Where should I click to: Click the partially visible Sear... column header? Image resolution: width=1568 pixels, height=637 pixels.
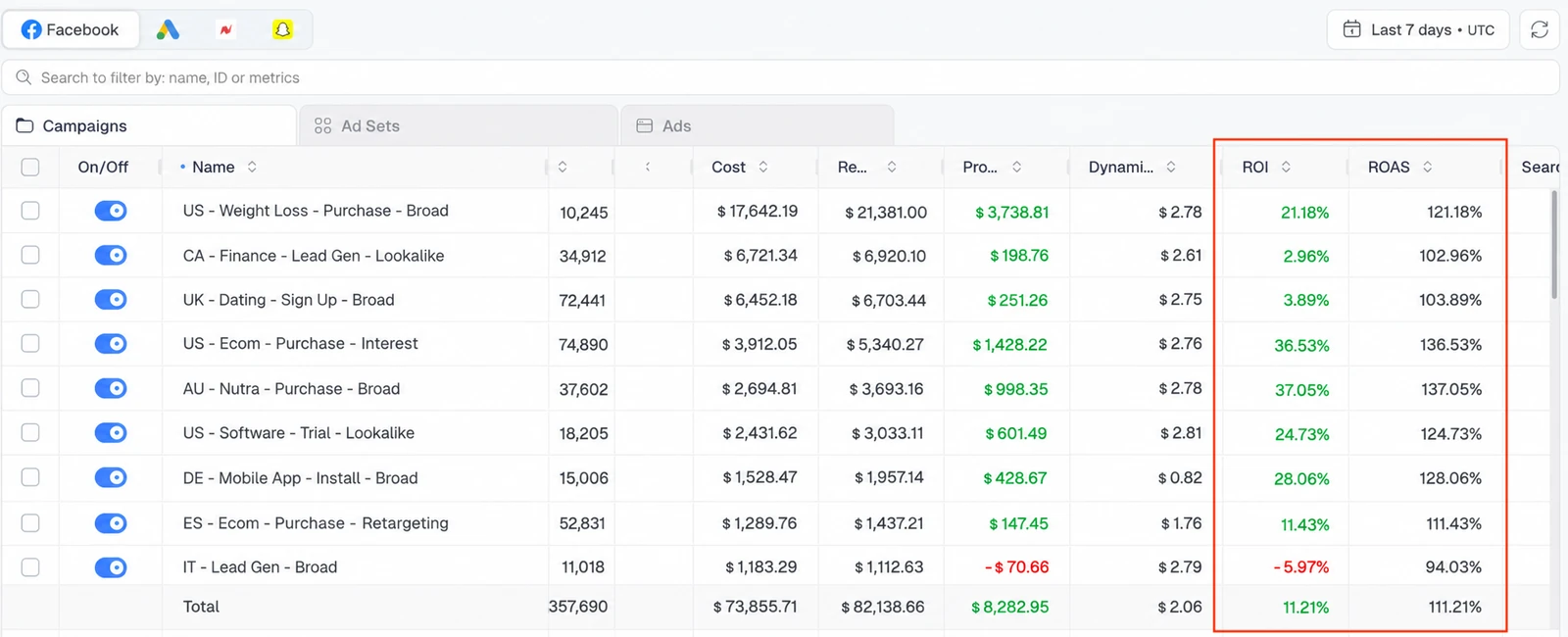pos(1541,167)
